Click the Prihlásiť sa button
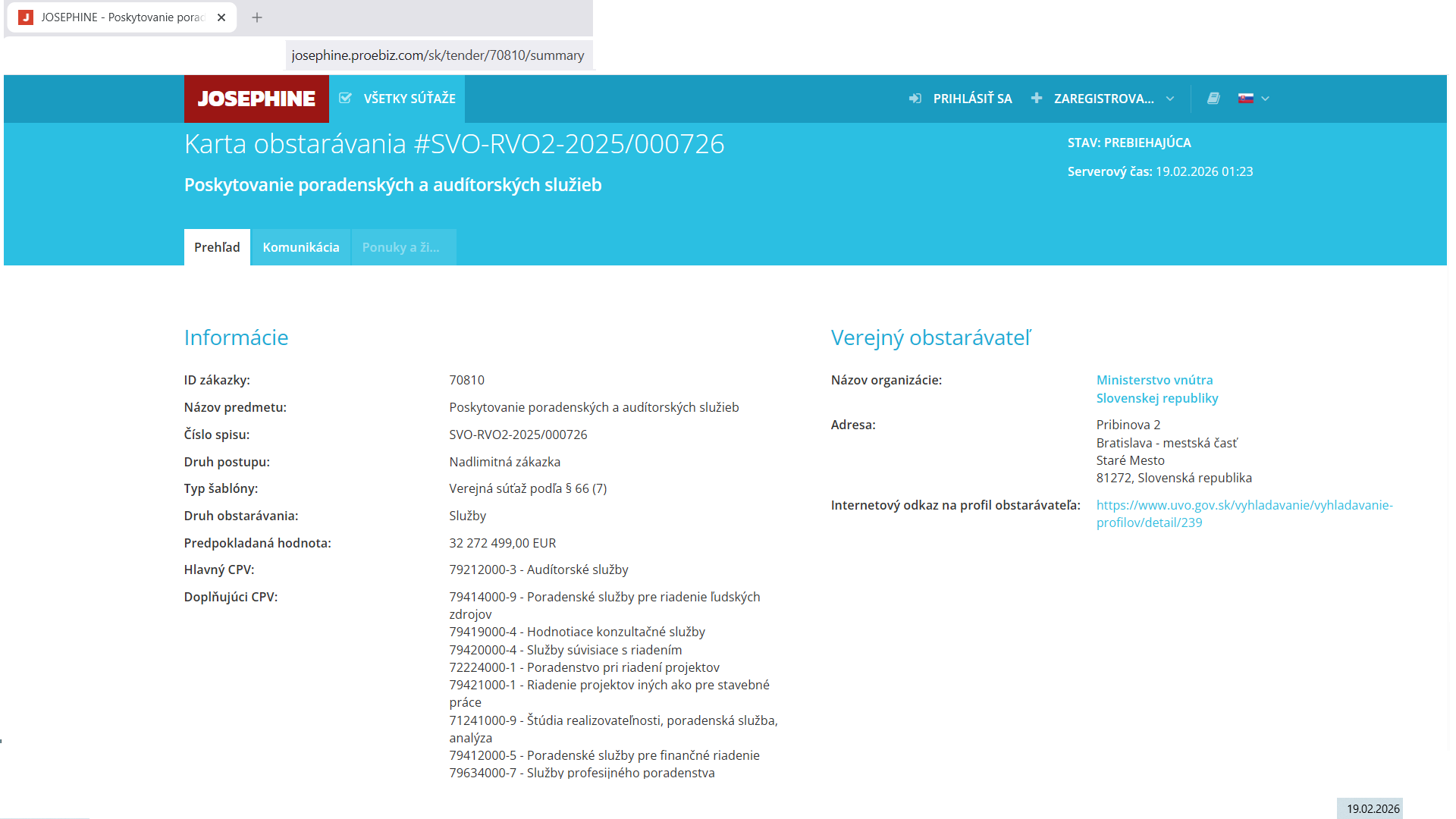 972,99
